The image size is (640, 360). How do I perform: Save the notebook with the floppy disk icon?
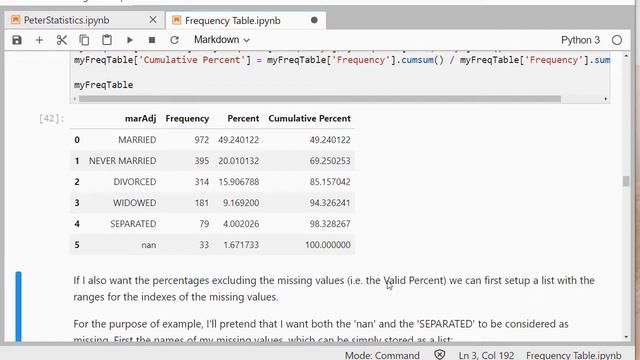click(17, 40)
